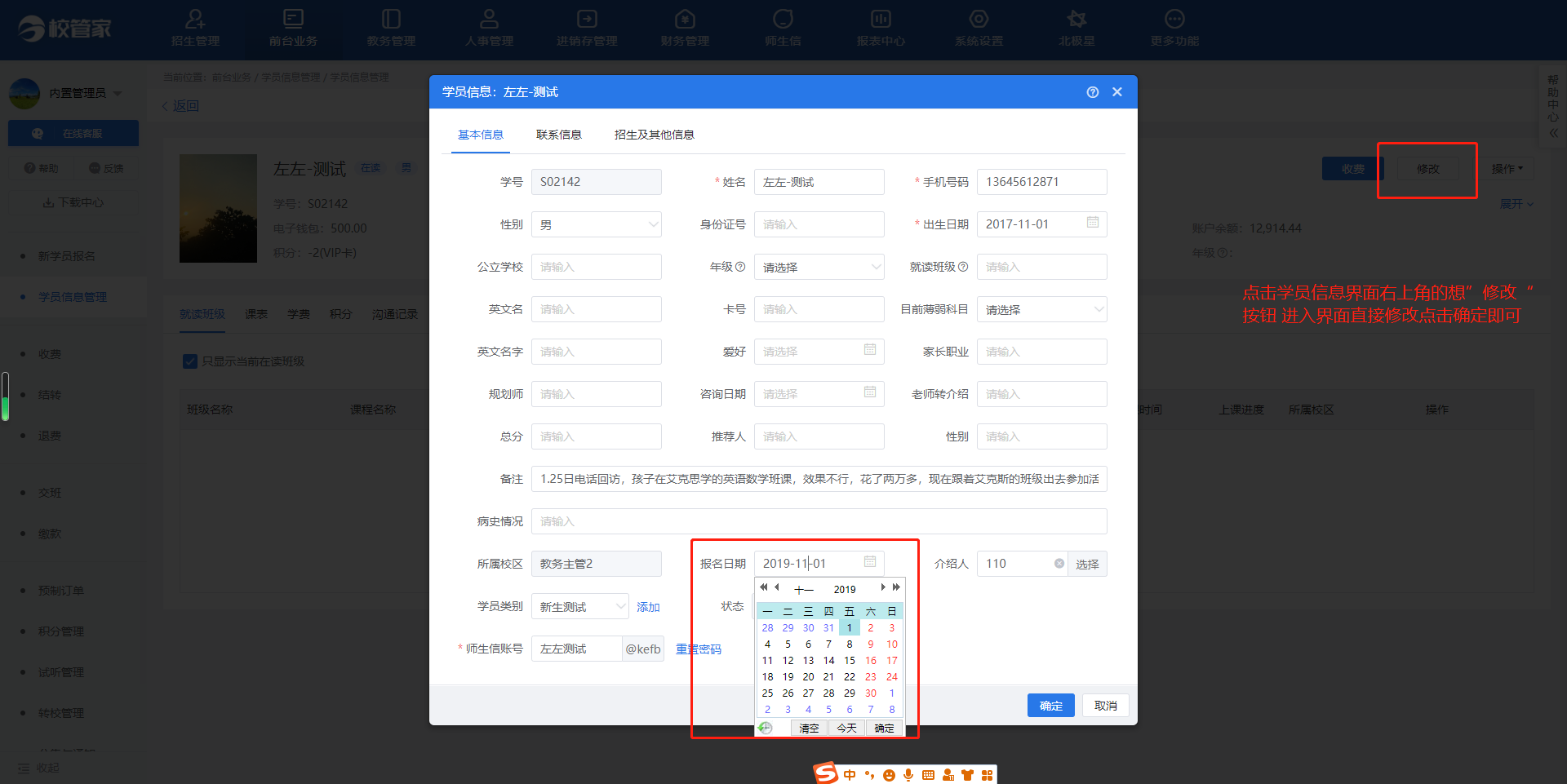Go to previous month in the date picker

777,587
